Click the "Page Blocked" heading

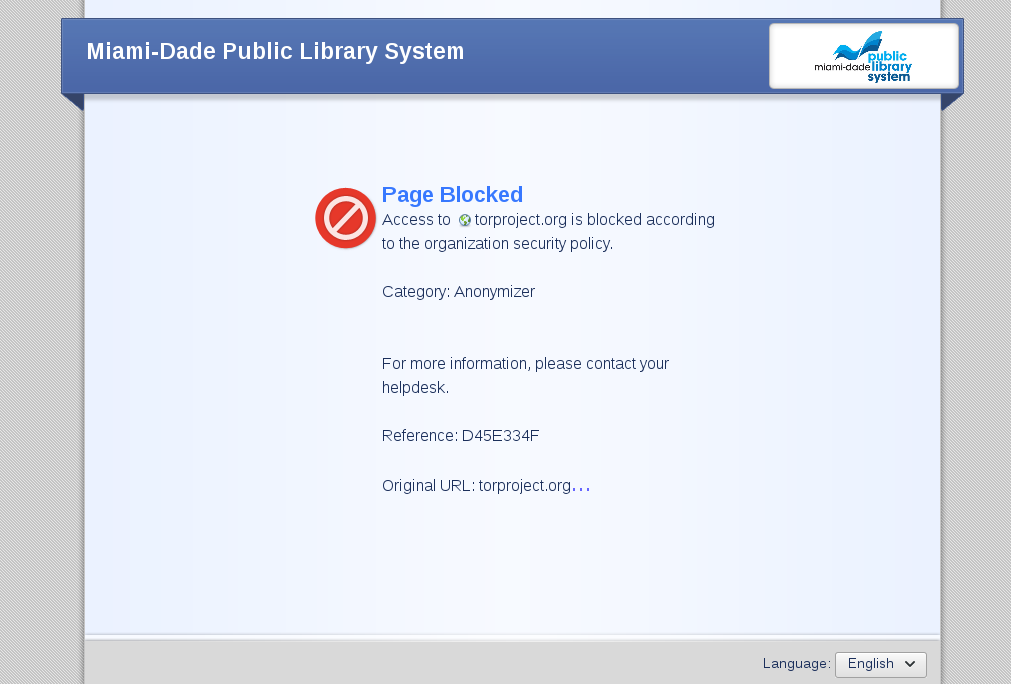pyautogui.click(x=452, y=194)
